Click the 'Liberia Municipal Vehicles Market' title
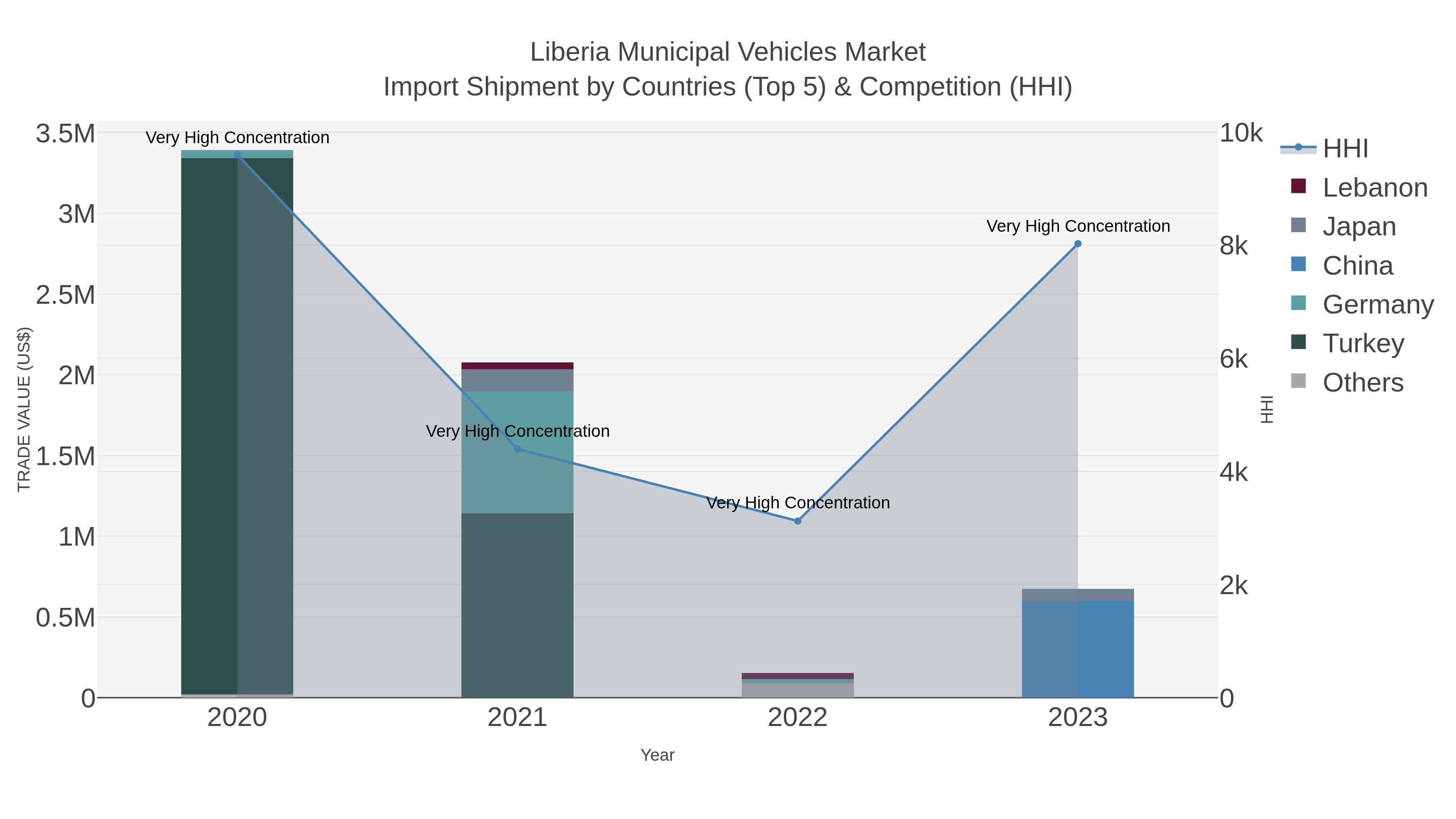Screen dimensions: 1456x819 [x=728, y=52]
